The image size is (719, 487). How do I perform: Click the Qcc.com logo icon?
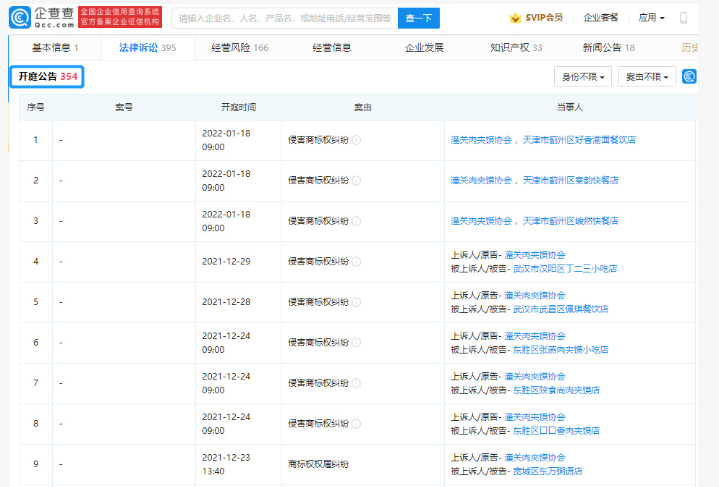[20, 17]
